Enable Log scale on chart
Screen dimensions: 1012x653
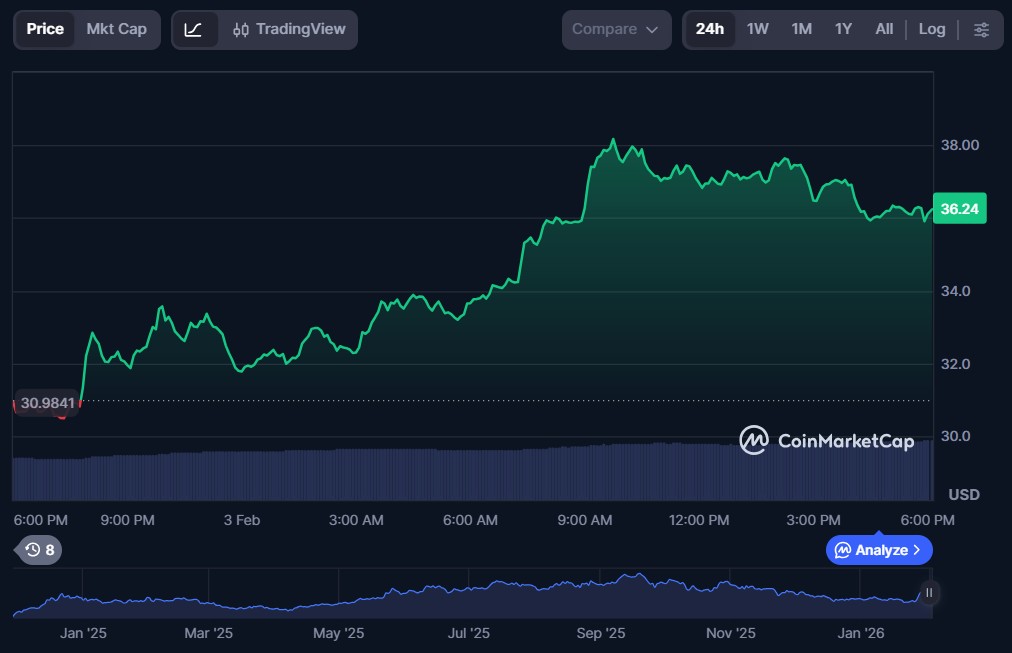(931, 29)
